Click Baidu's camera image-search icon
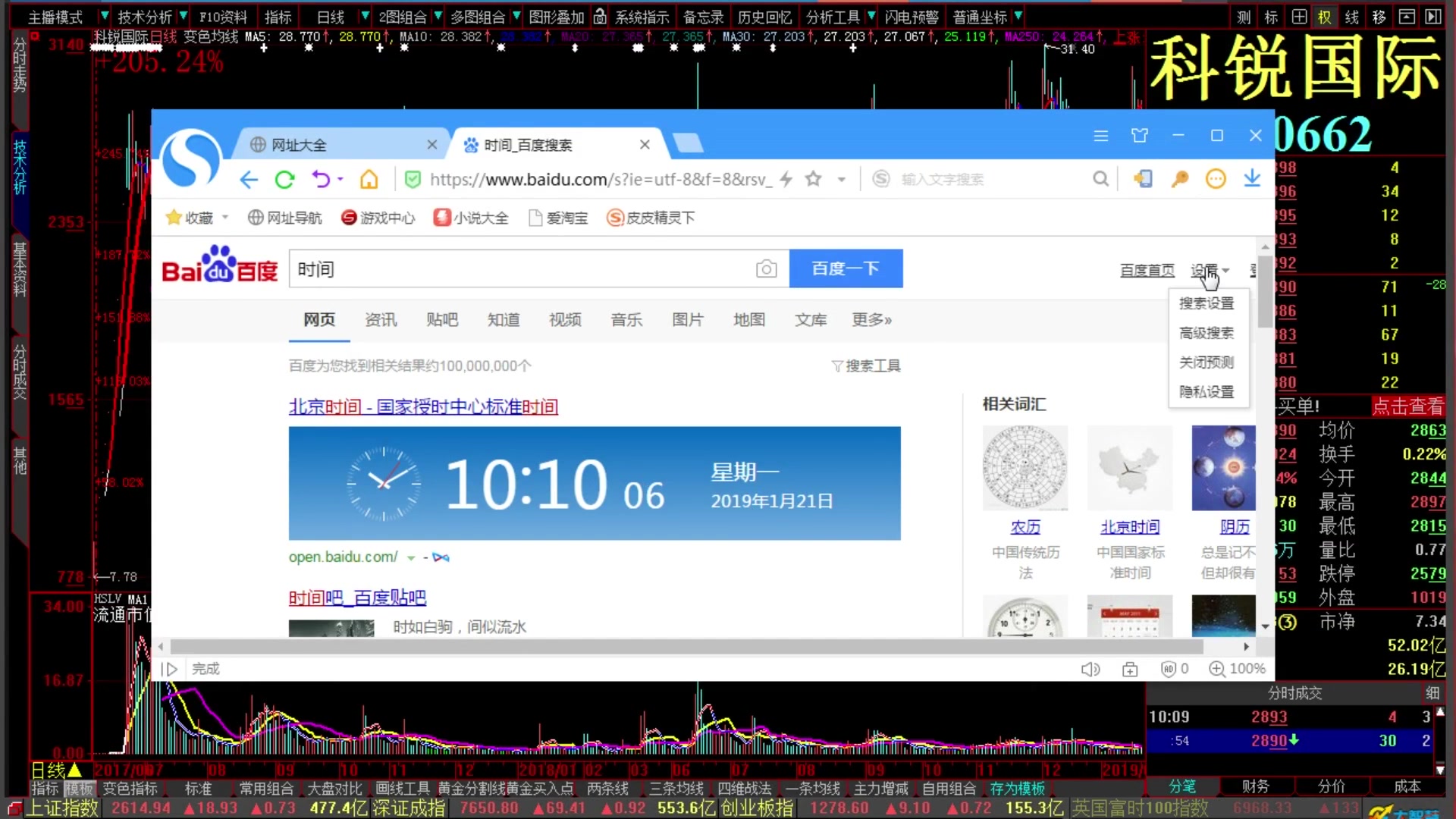The image size is (1456, 819). point(767,269)
